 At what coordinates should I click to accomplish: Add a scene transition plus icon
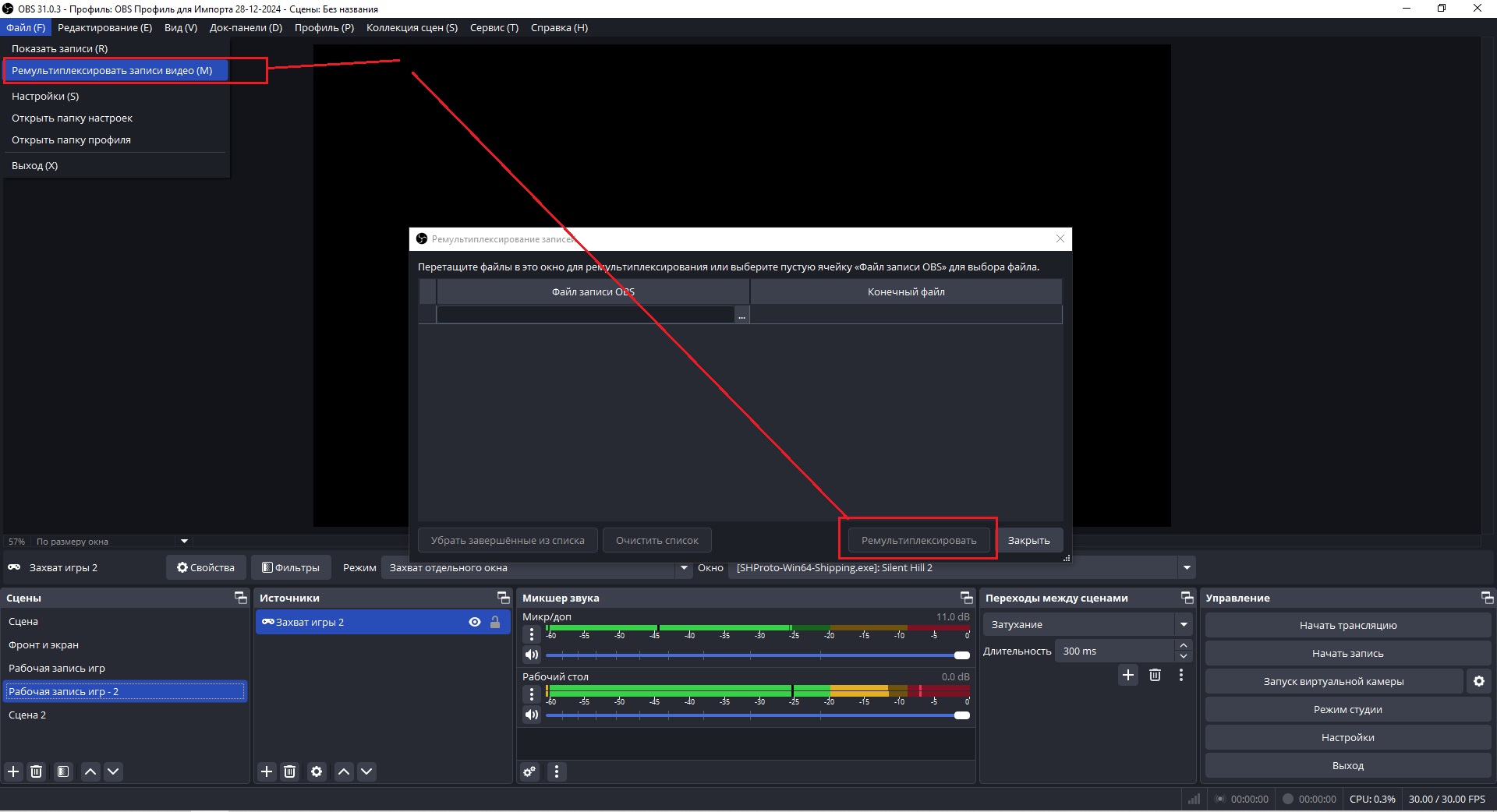(x=1128, y=675)
